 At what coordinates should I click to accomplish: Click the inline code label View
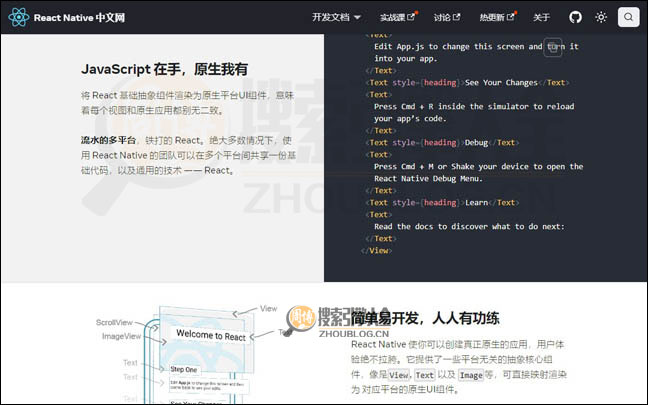(398, 375)
